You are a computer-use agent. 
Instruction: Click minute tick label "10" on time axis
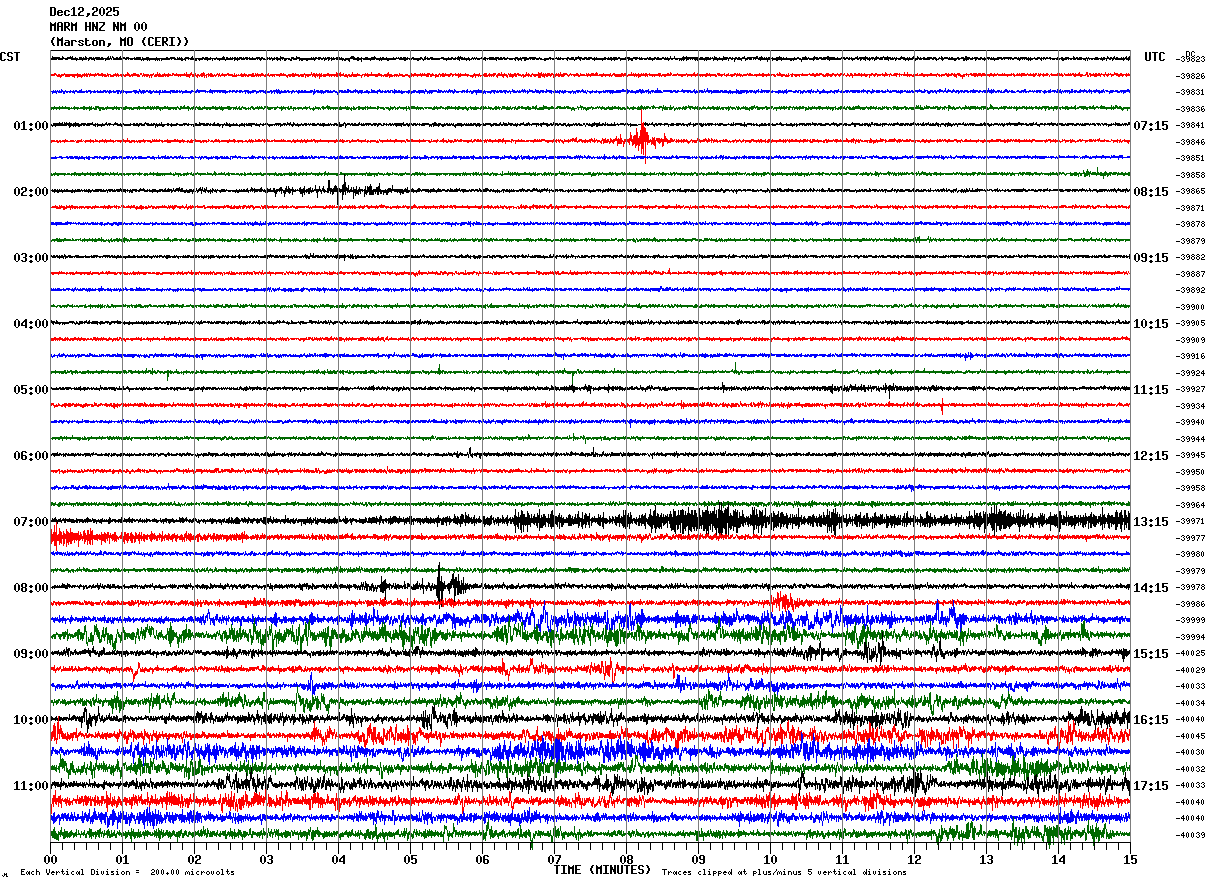tap(770, 859)
